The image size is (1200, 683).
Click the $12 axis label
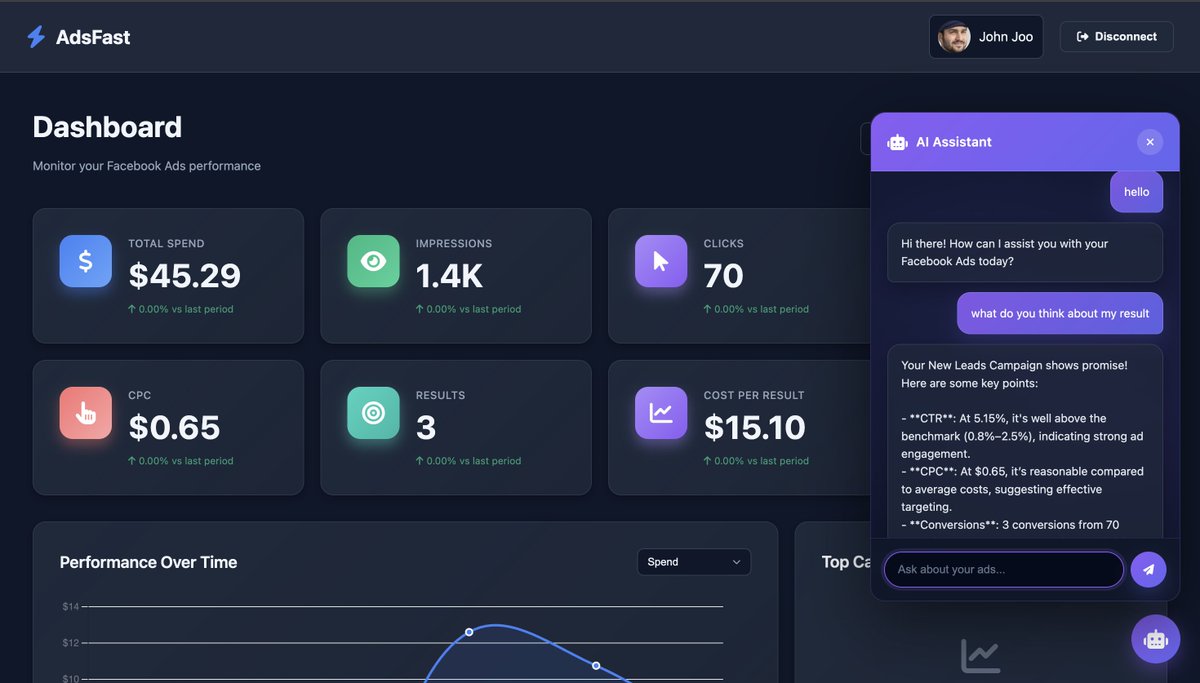[x=71, y=642]
